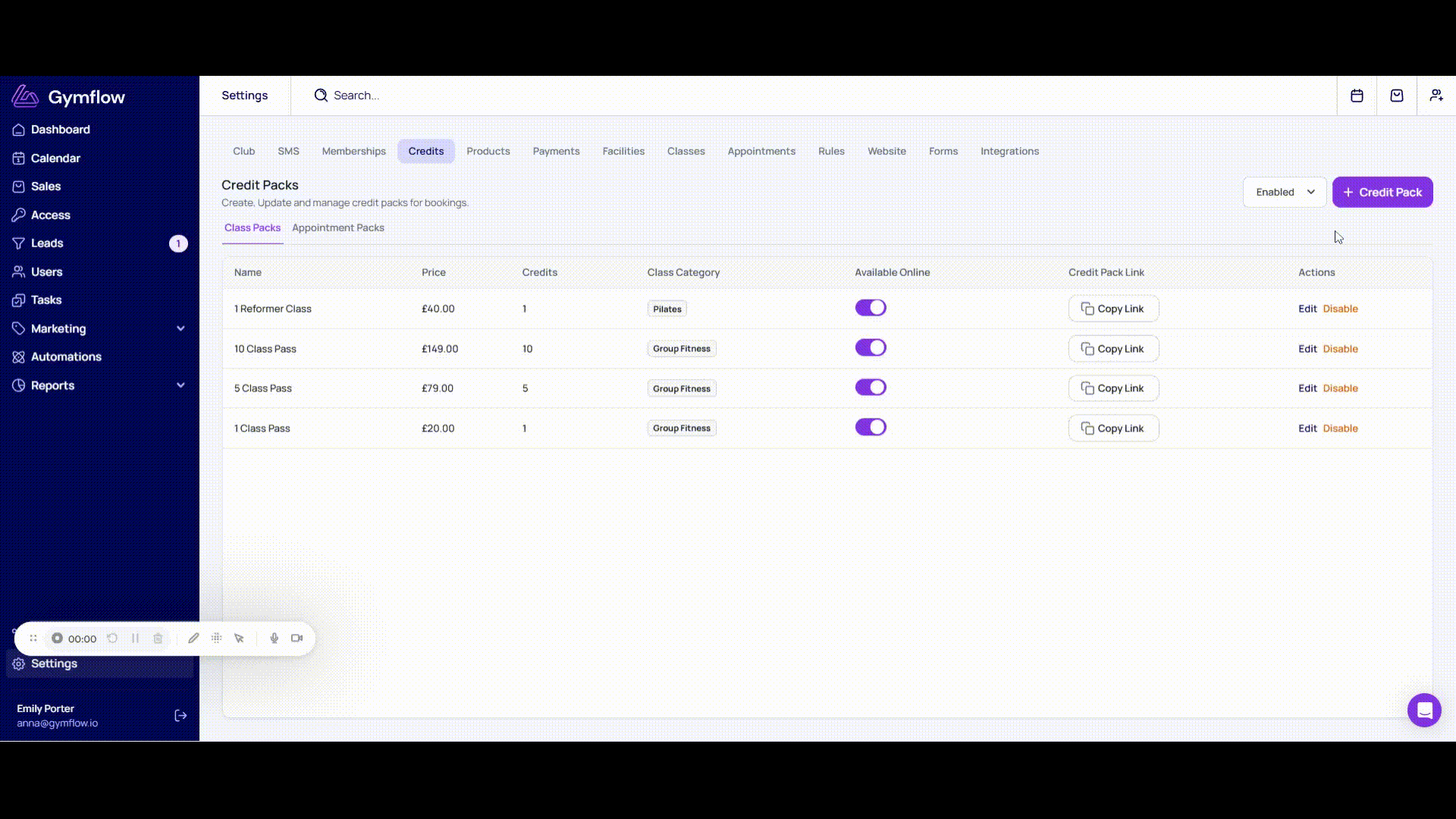Open the chat support bubble
The image size is (1456, 819).
coord(1424,711)
